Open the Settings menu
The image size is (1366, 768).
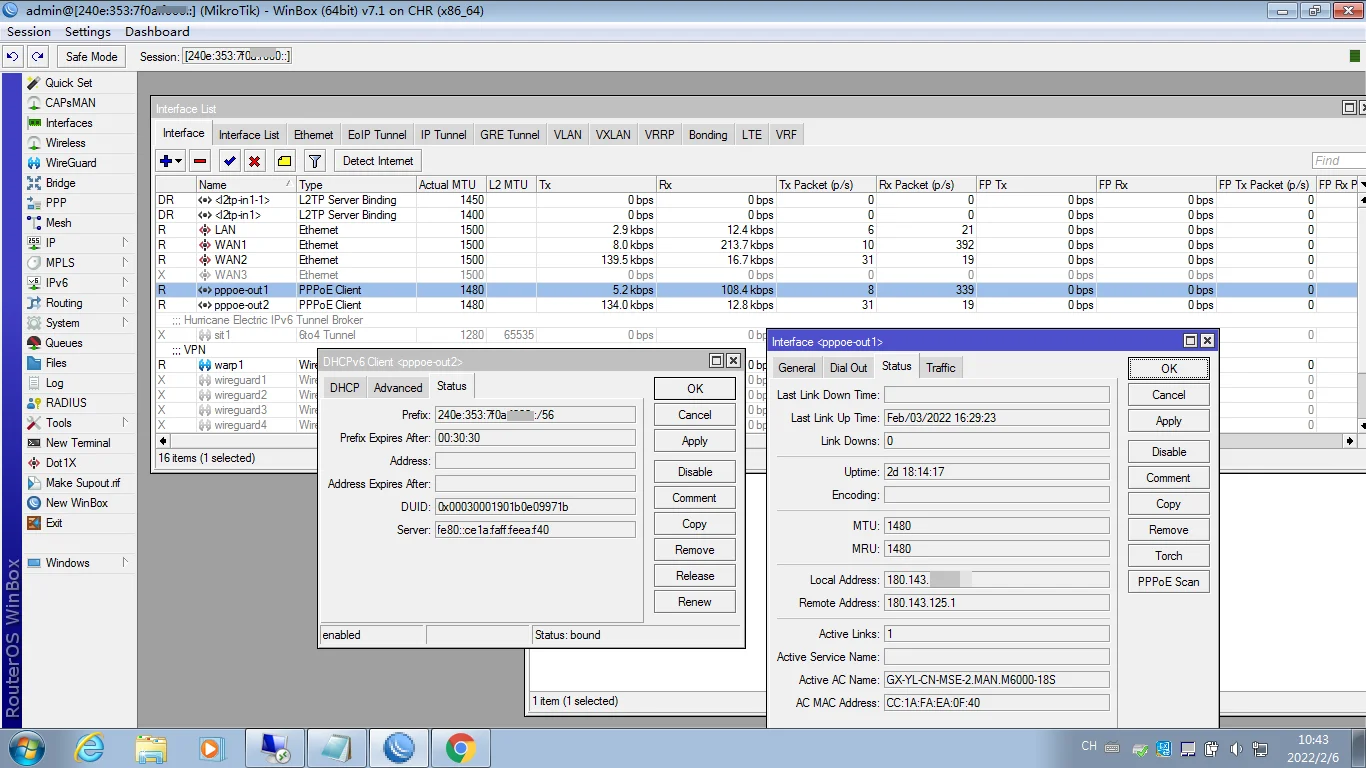88,32
